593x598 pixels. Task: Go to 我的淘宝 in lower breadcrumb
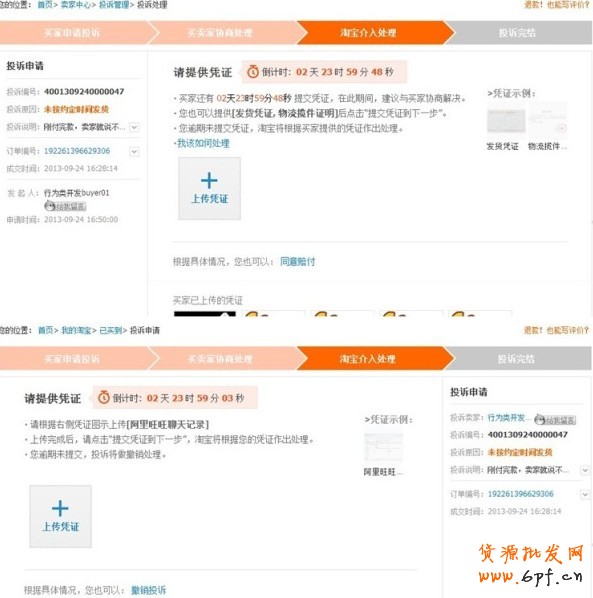tap(76, 330)
